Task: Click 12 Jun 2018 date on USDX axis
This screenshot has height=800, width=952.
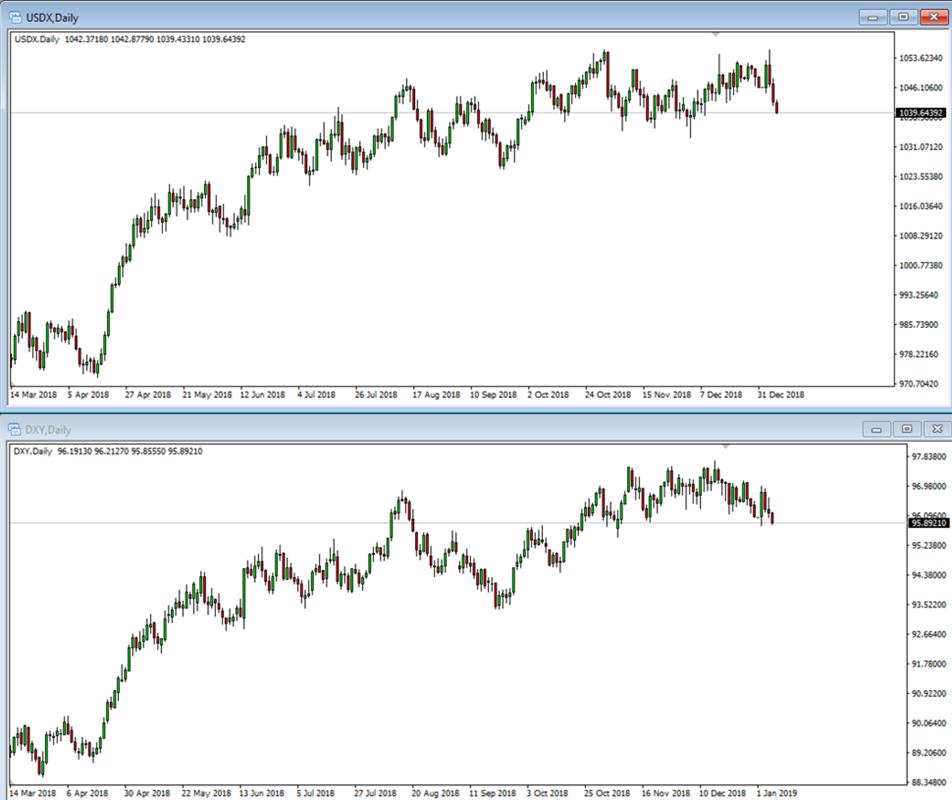Action: 262,395
